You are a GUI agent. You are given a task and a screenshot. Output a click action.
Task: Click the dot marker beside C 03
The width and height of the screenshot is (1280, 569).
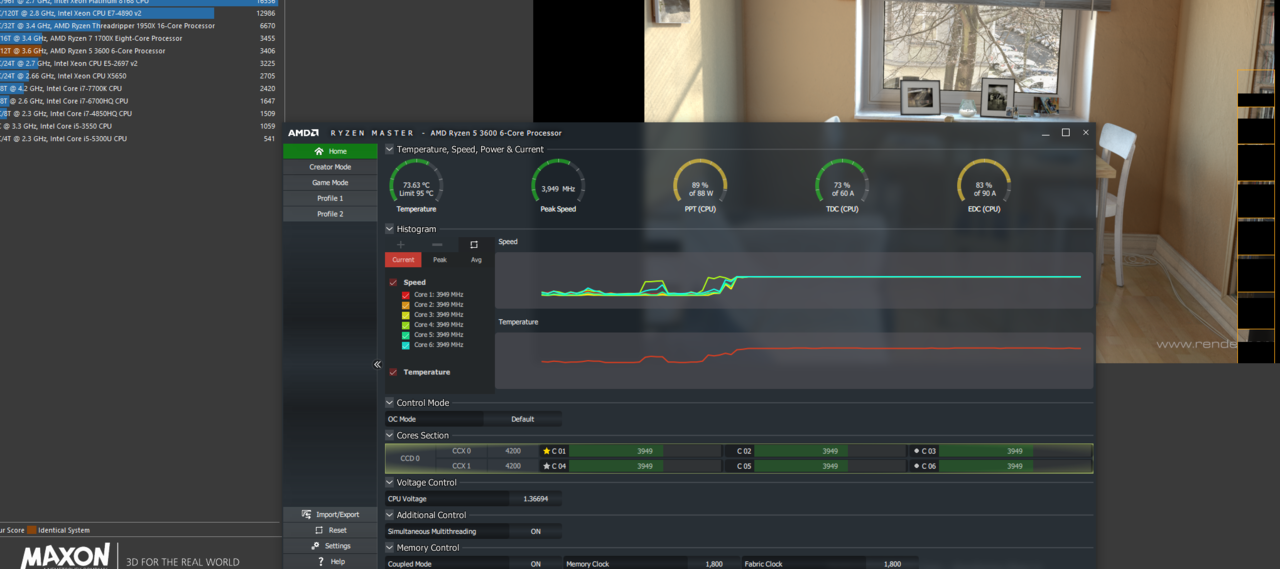(x=916, y=451)
